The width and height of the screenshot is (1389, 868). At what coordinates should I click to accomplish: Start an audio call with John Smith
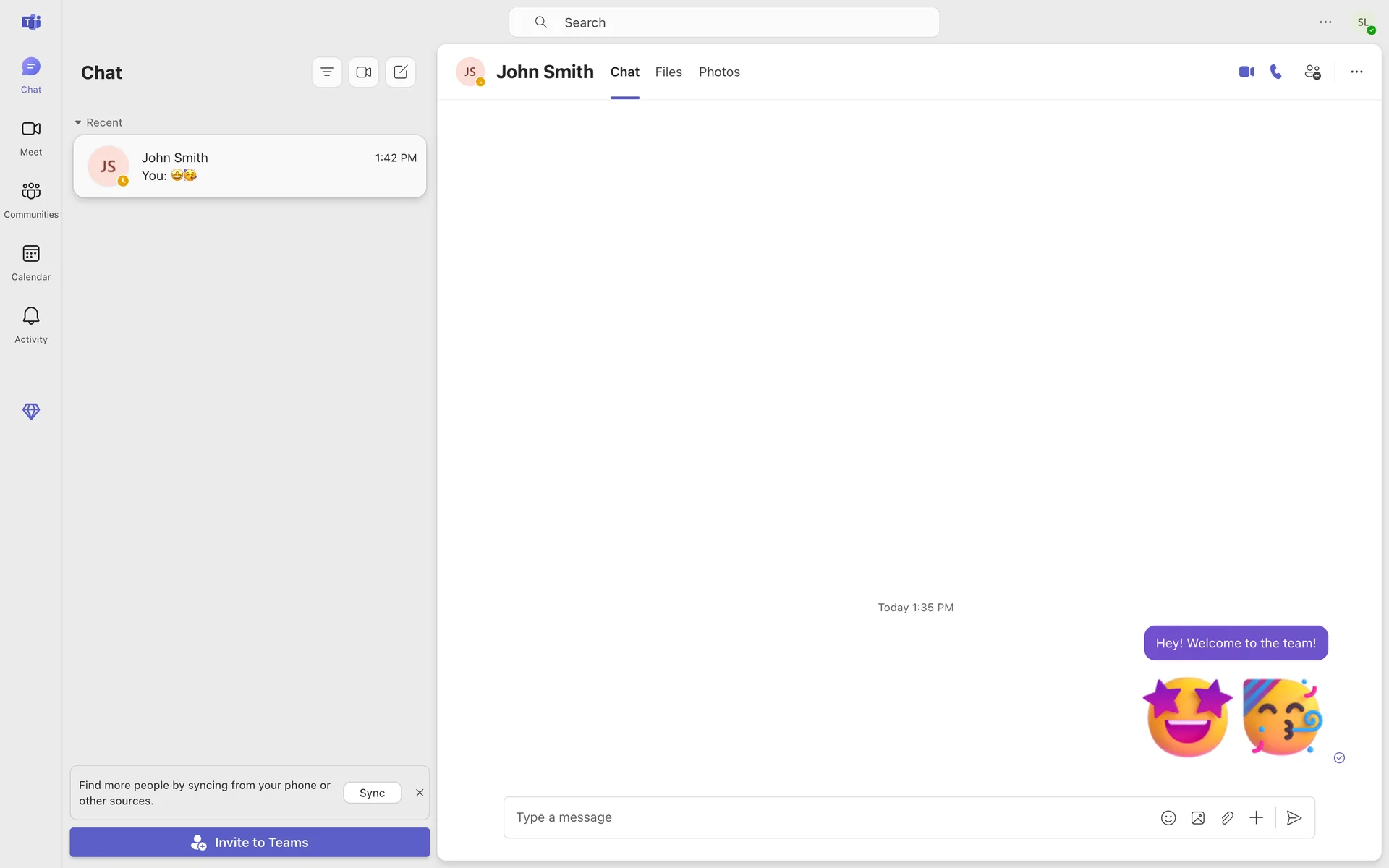(x=1276, y=72)
